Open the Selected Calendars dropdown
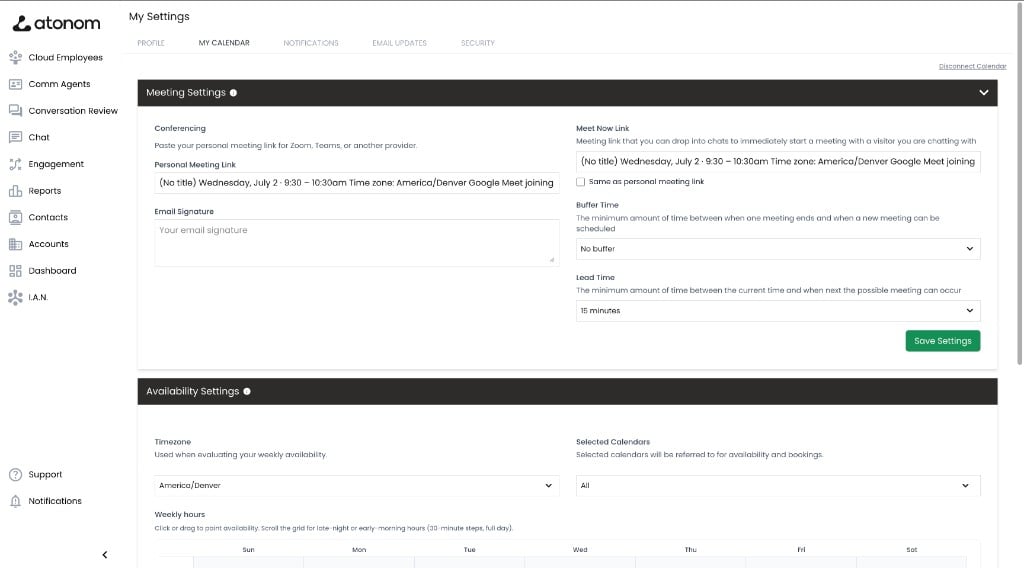Screen dimensions: 1024x568 (x=778, y=486)
